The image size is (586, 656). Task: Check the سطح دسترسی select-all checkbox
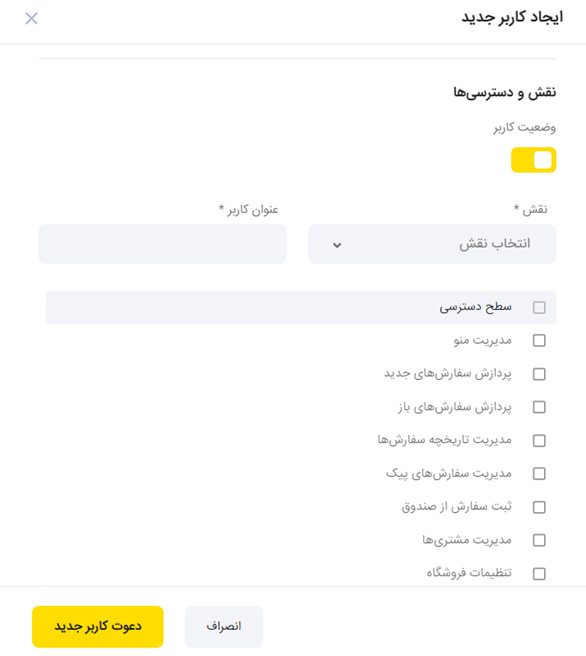point(539,308)
